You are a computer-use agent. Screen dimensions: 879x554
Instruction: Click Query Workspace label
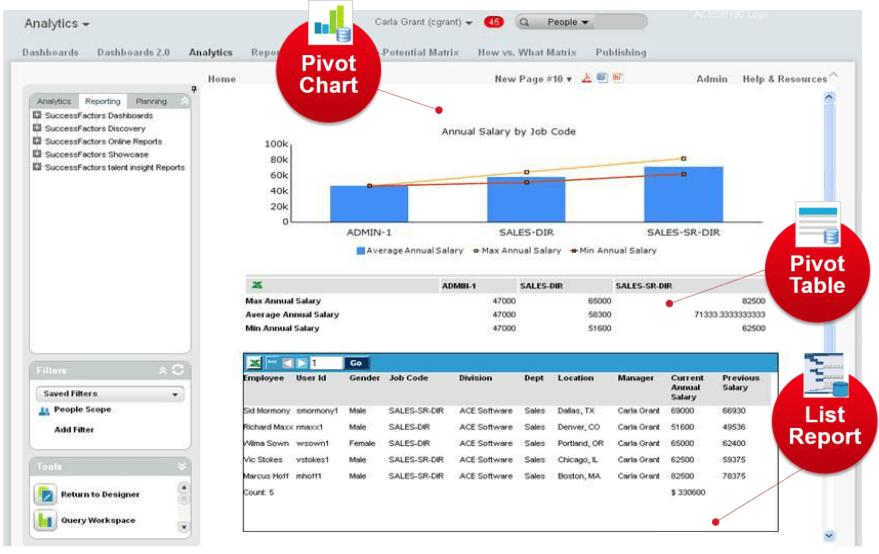(x=98, y=520)
